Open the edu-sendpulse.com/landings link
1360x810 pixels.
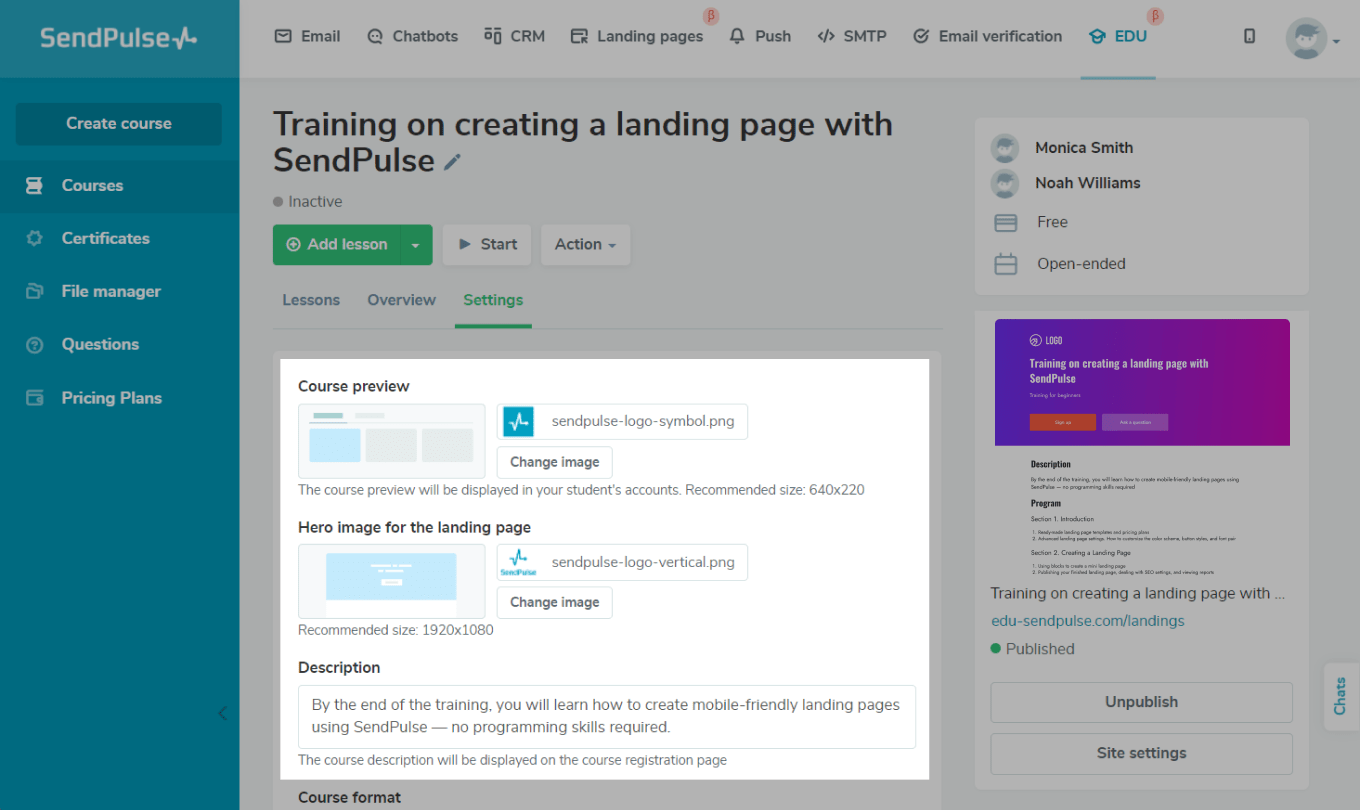pyautogui.click(x=1088, y=621)
